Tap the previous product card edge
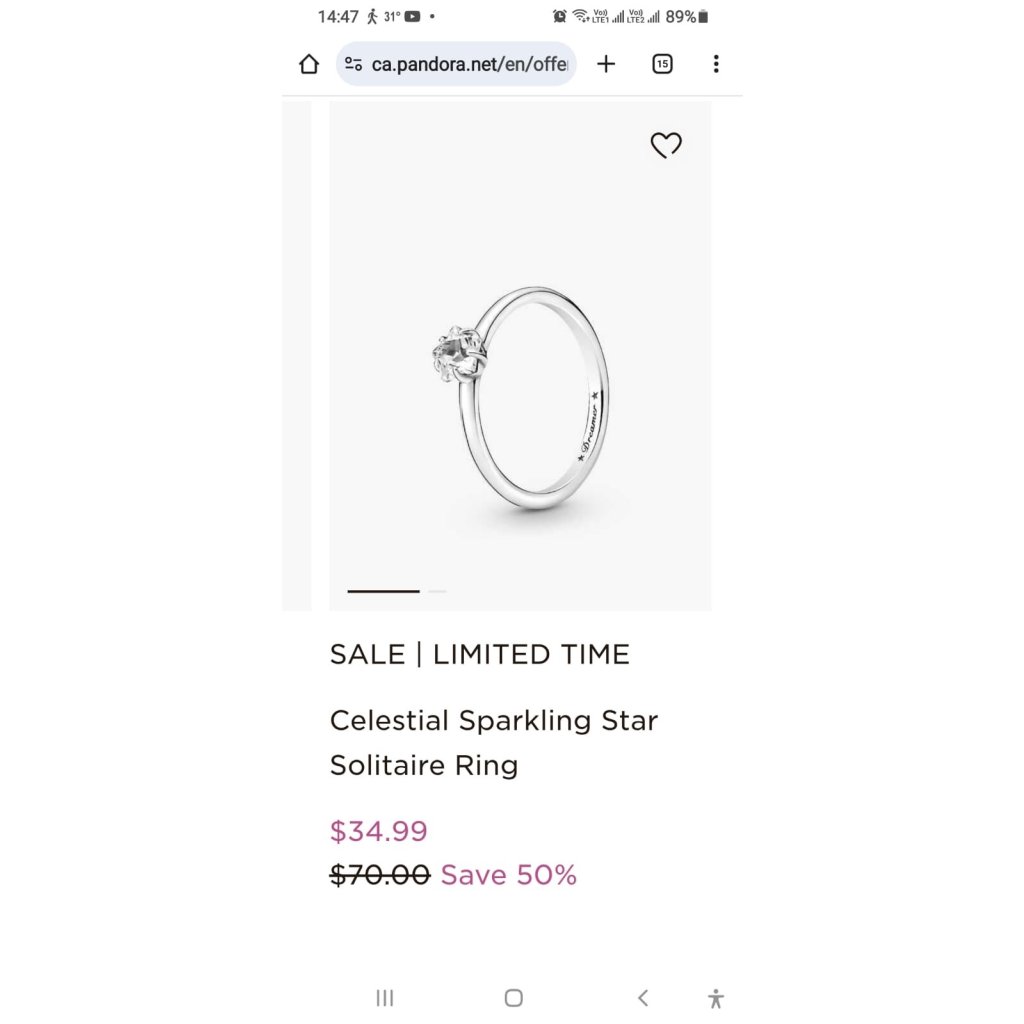Viewport: 1024px width, 1024px height. (296, 355)
